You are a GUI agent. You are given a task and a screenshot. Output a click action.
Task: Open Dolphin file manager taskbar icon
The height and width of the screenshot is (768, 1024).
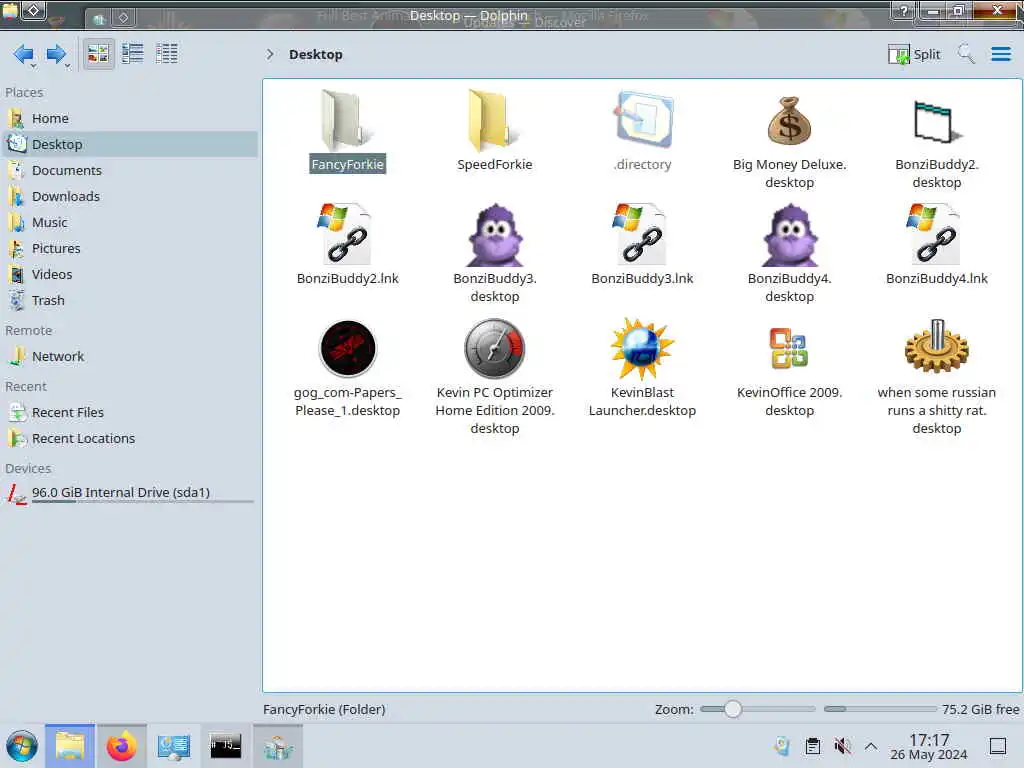point(70,746)
